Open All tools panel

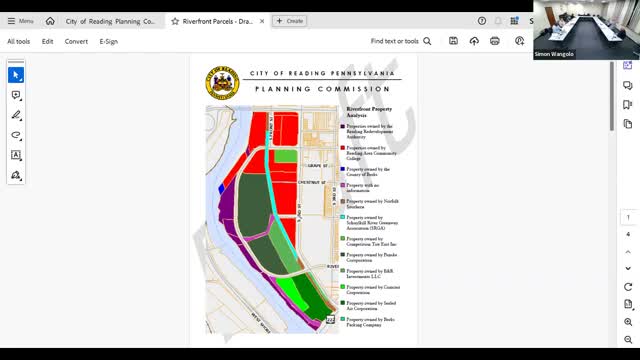click(19, 41)
